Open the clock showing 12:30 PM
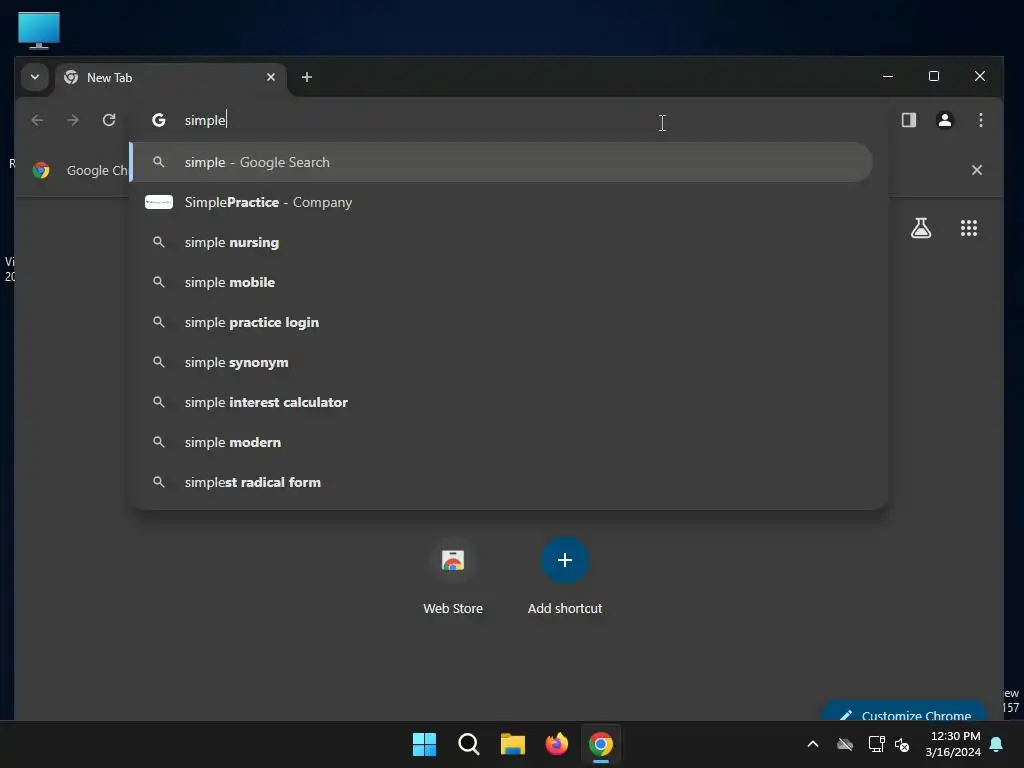Image resolution: width=1024 pixels, height=768 pixels. point(953,744)
